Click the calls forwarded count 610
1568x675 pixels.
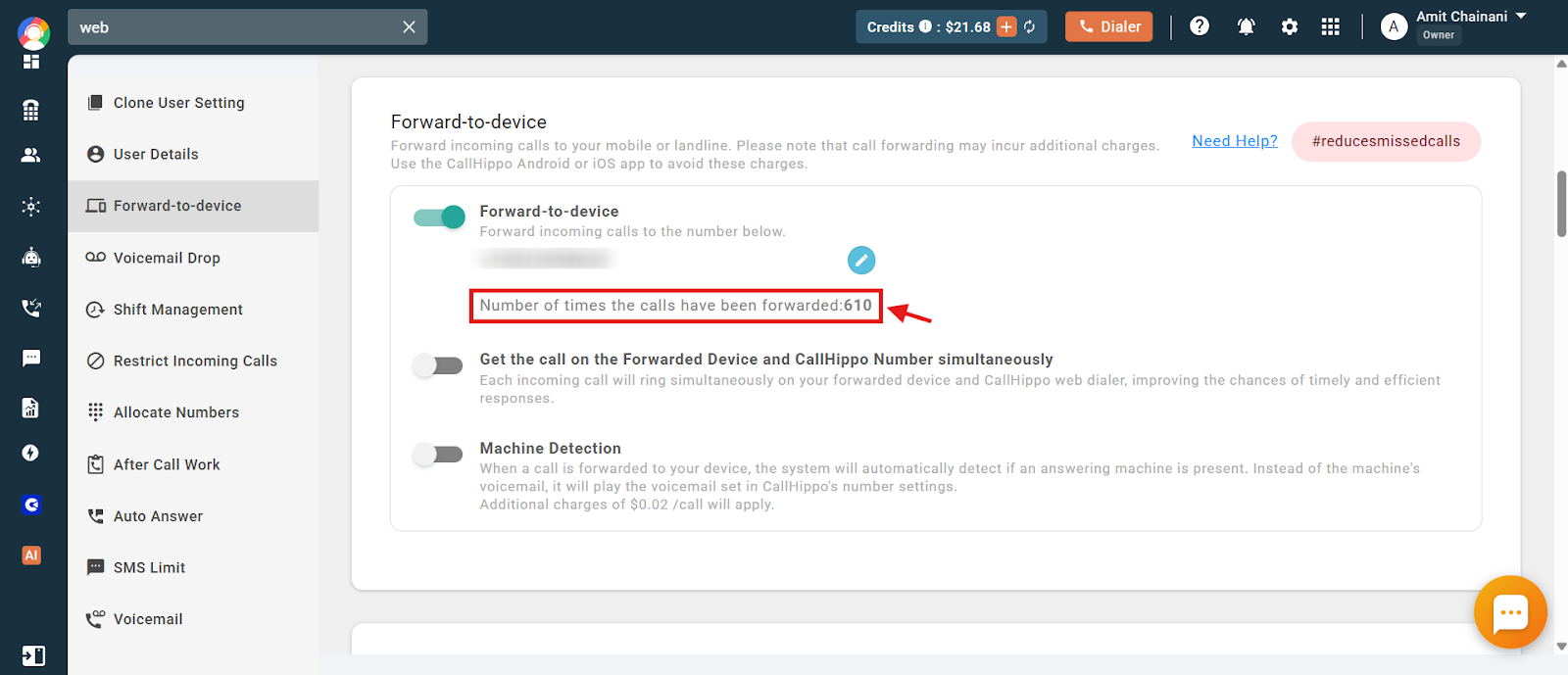(x=857, y=306)
